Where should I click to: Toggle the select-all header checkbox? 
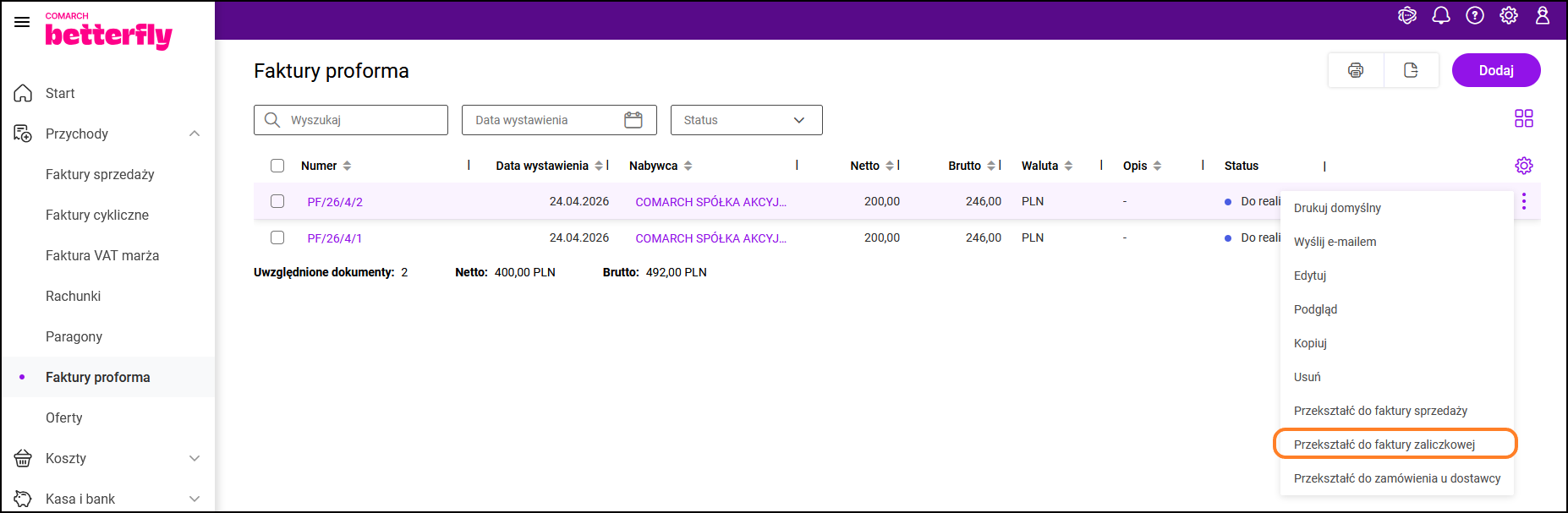[277, 166]
